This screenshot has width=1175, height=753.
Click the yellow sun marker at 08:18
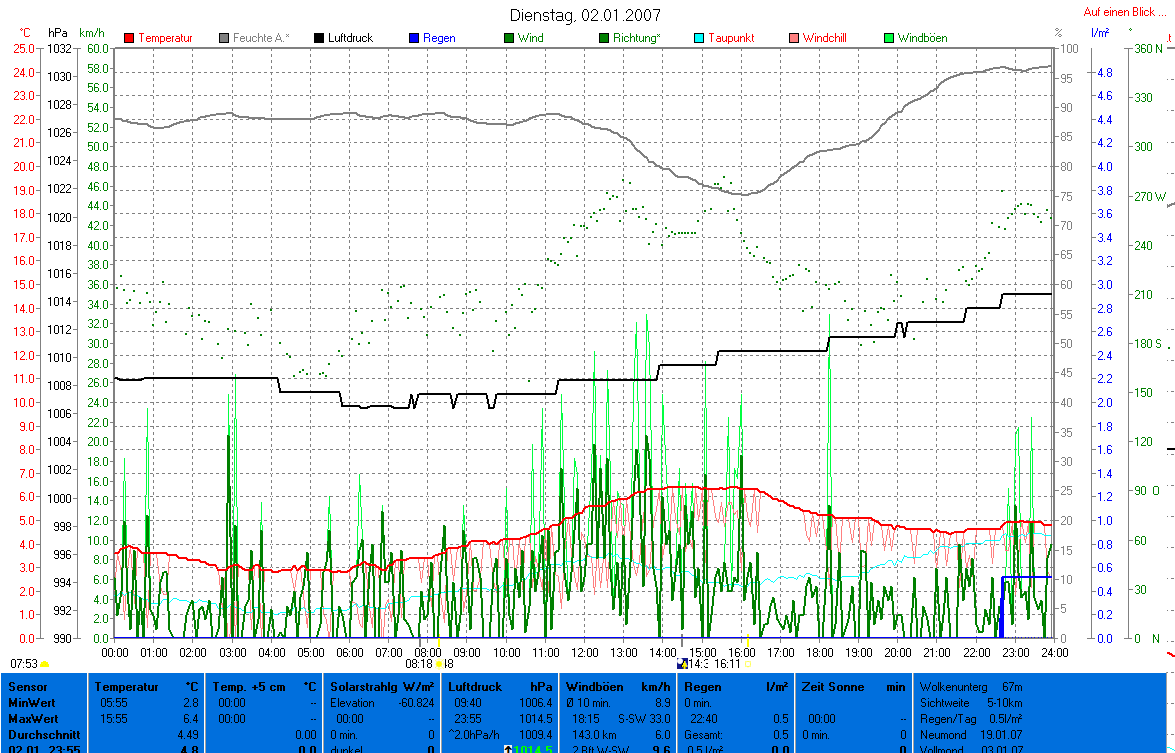point(438,663)
